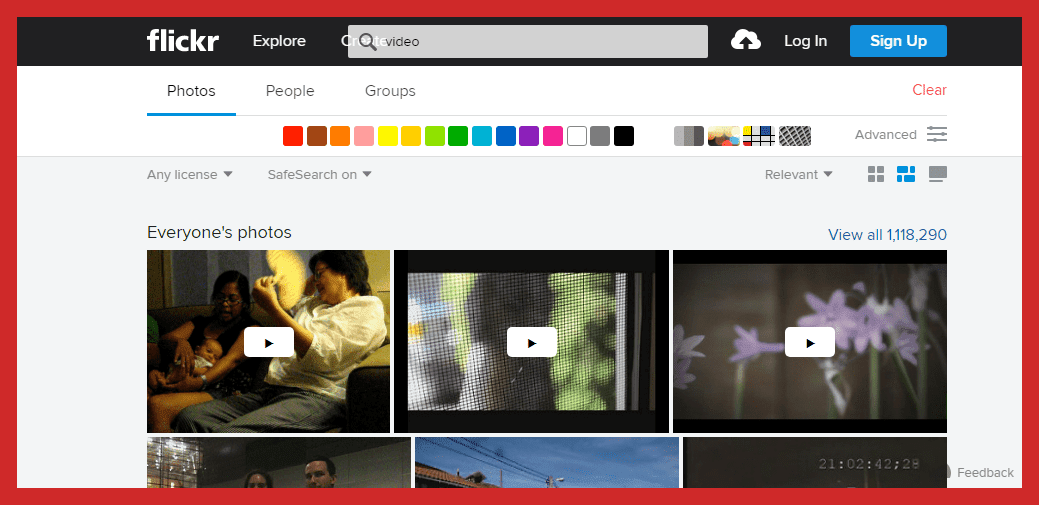
Task: Pick the cyan color swatch
Action: (x=482, y=136)
